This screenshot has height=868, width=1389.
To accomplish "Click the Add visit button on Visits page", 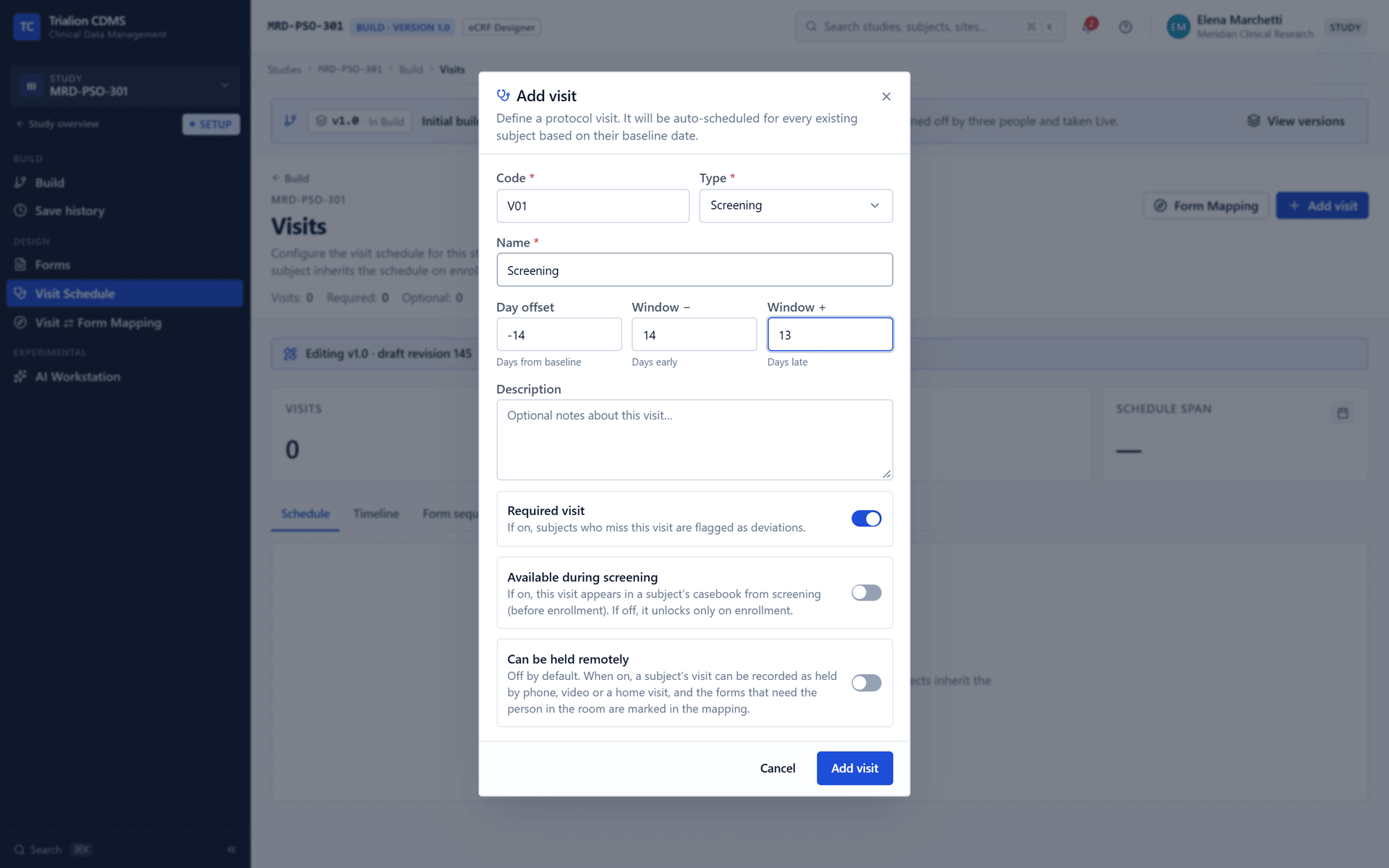I will click(x=1322, y=206).
